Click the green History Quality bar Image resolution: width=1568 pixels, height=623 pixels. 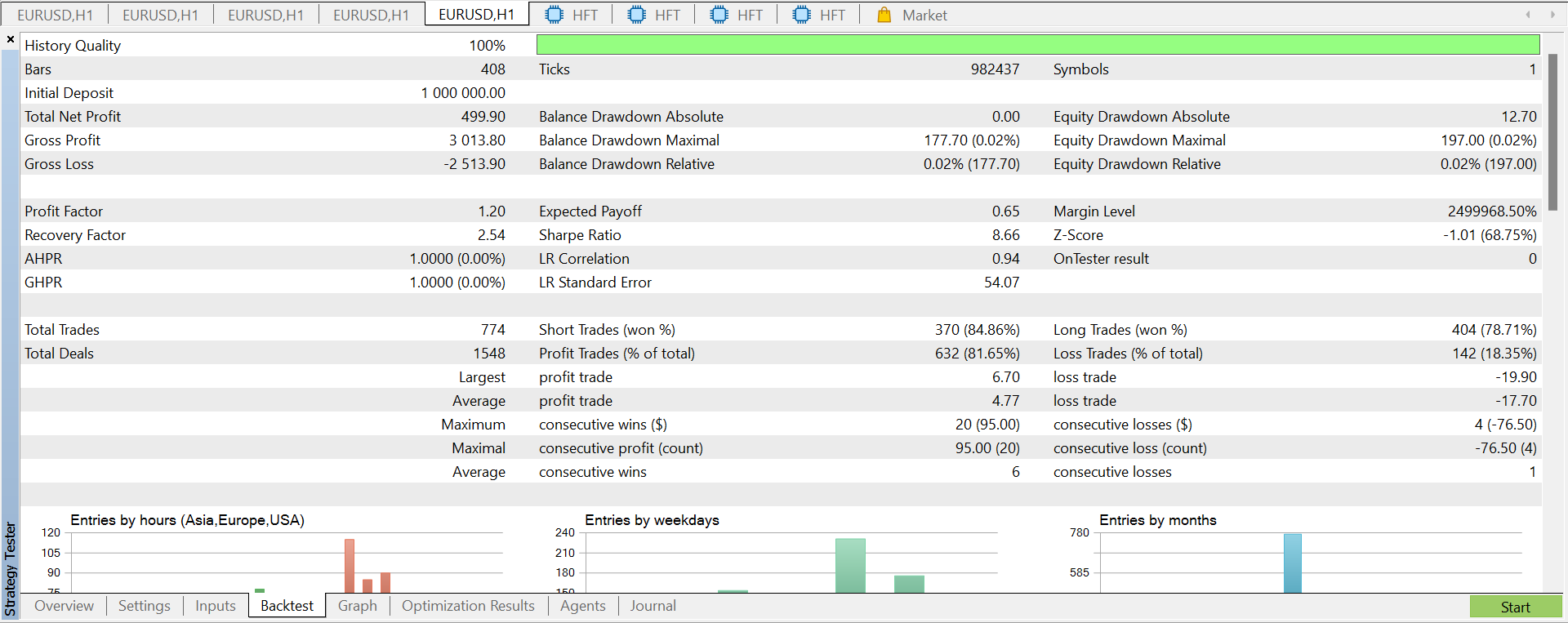click(x=1038, y=45)
